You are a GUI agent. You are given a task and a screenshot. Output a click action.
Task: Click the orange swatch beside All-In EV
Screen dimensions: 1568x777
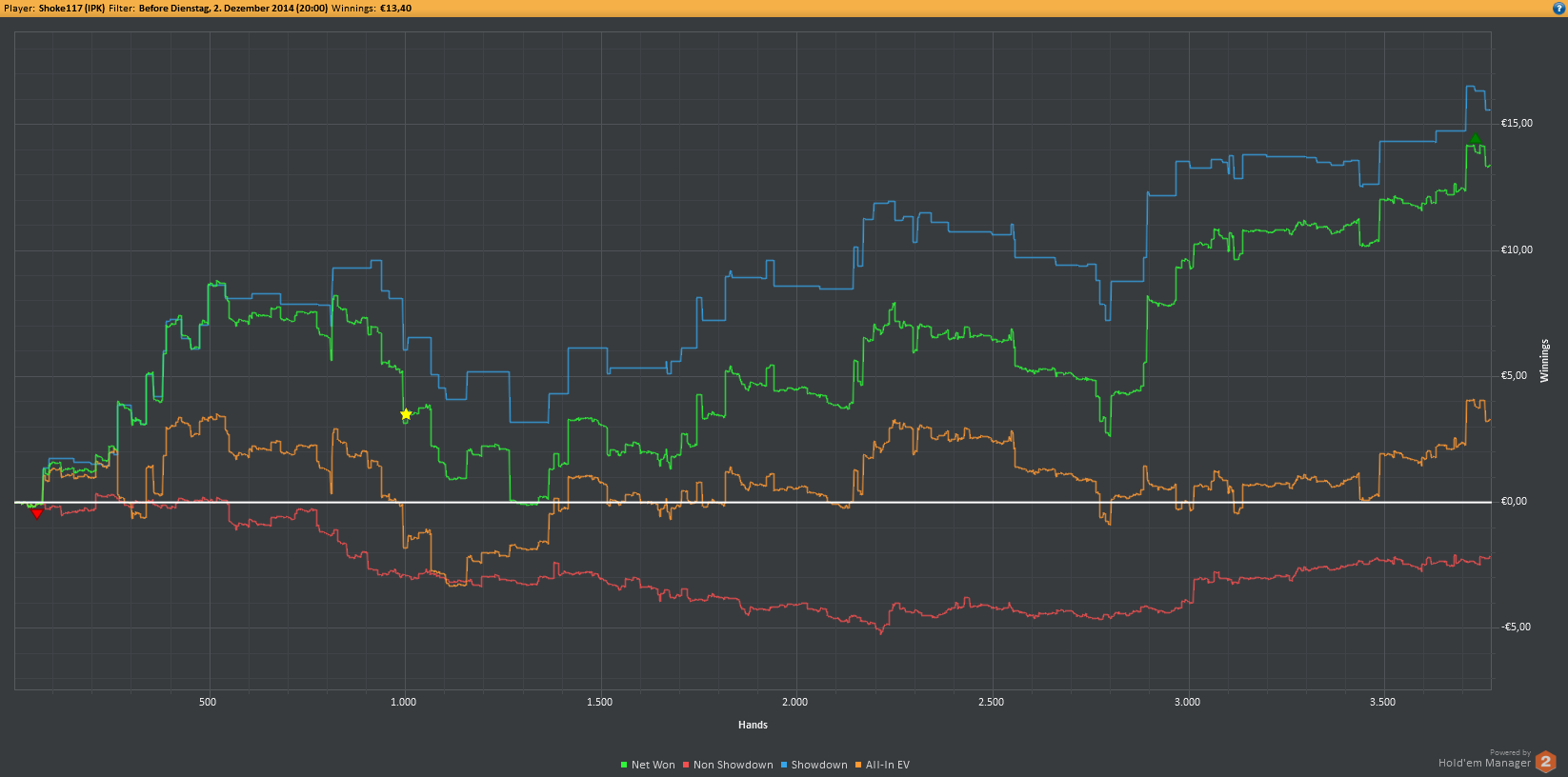click(858, 765)
